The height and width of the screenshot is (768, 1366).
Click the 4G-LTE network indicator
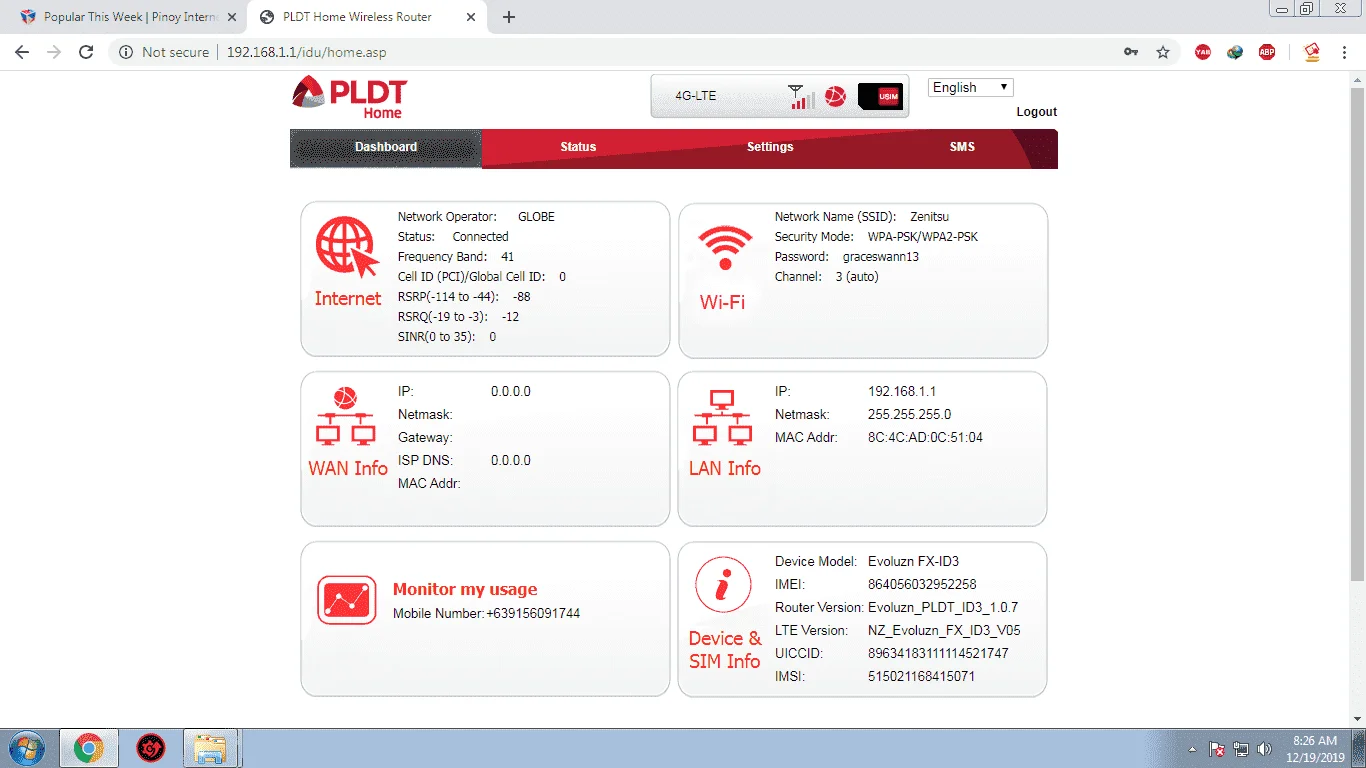696,96
